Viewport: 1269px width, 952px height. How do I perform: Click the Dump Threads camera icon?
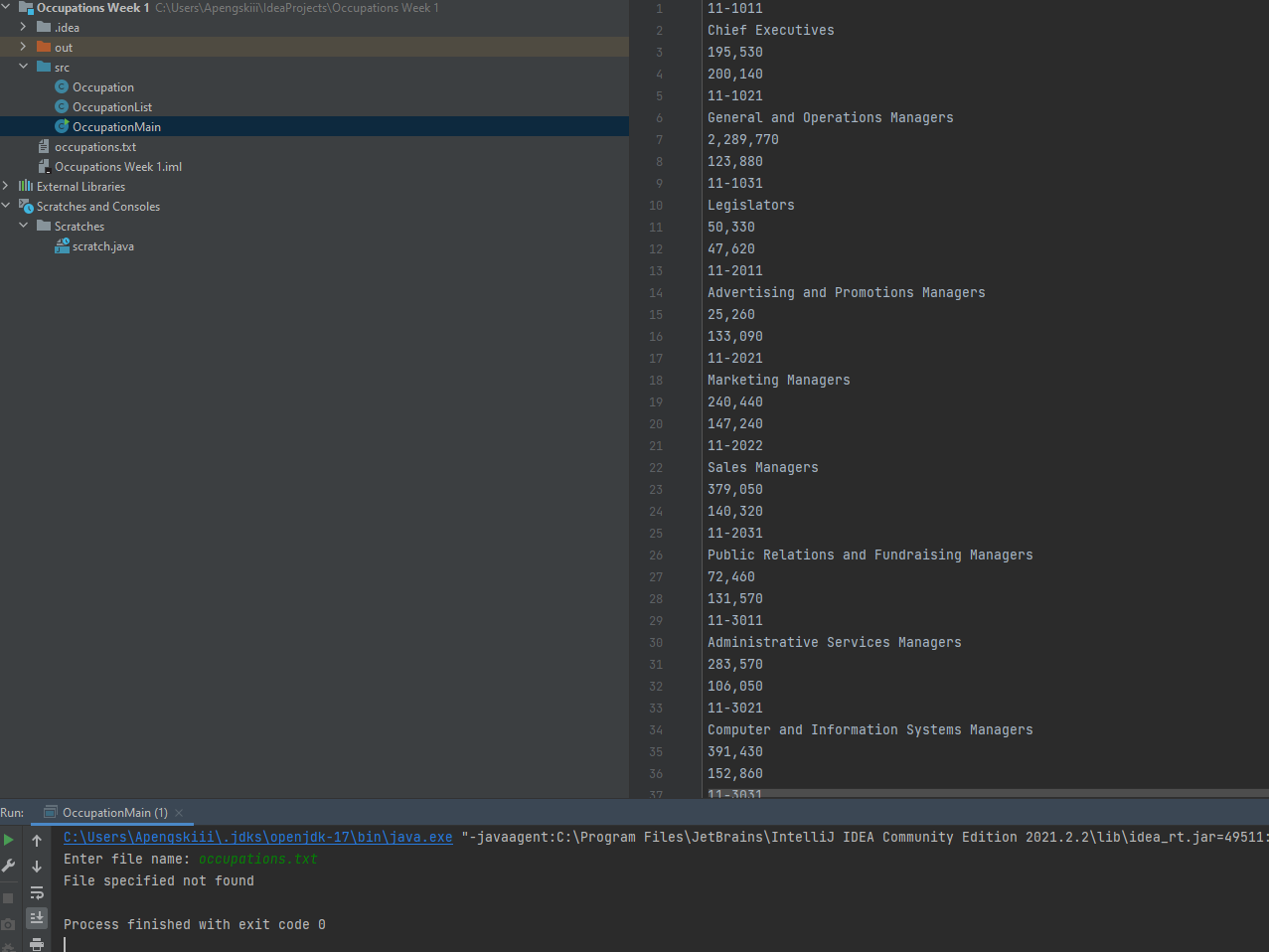[x=9, y=923]
